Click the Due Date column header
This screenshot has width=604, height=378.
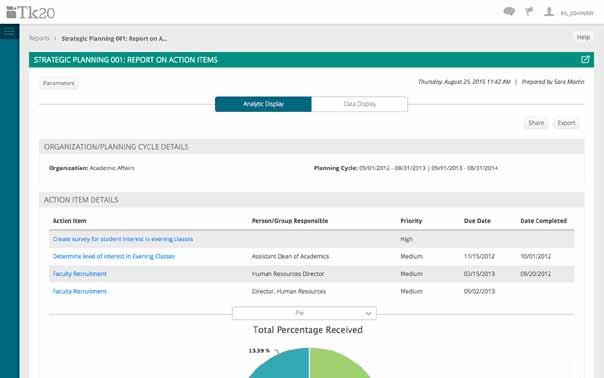pyautogui.click(x=477, y=221)
